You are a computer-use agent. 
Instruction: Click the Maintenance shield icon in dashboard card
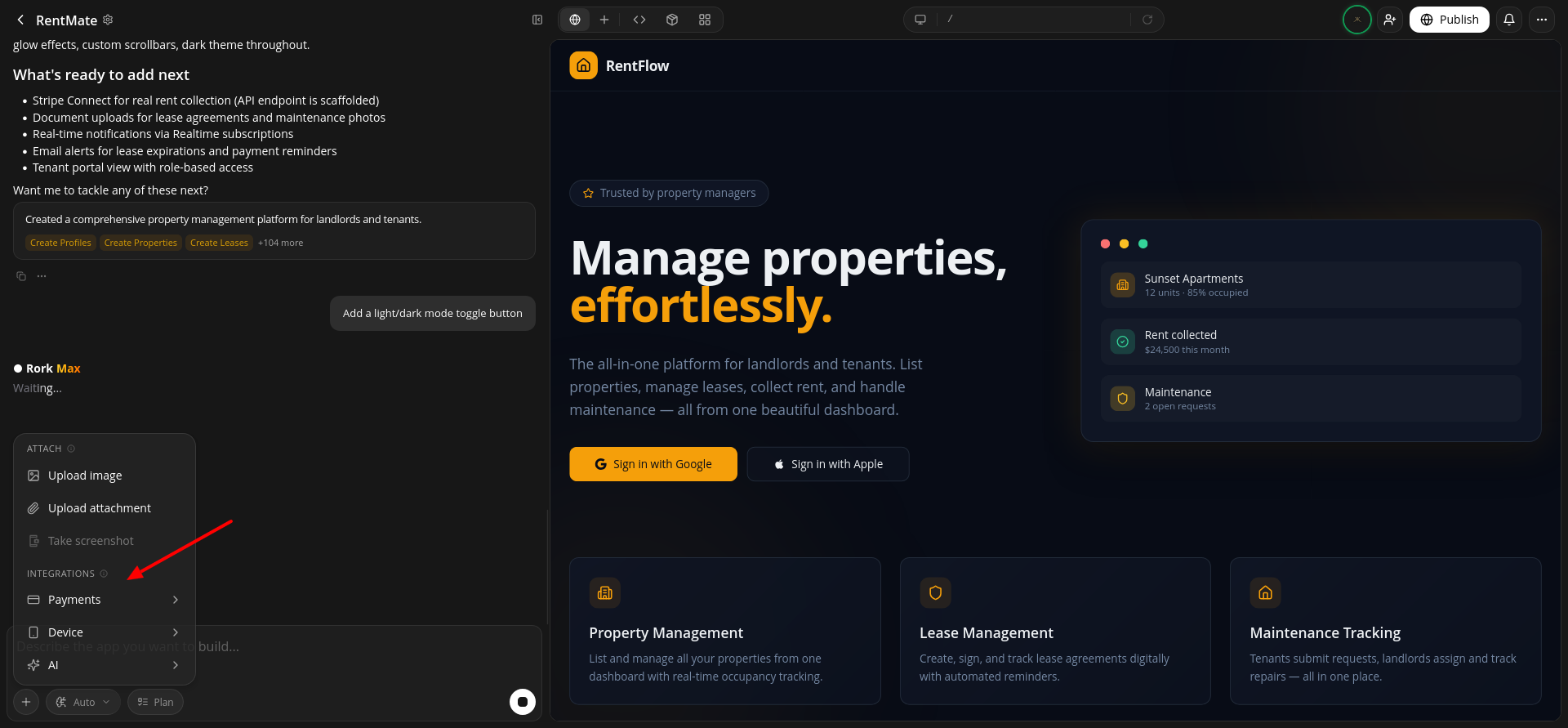point(1122,399)
